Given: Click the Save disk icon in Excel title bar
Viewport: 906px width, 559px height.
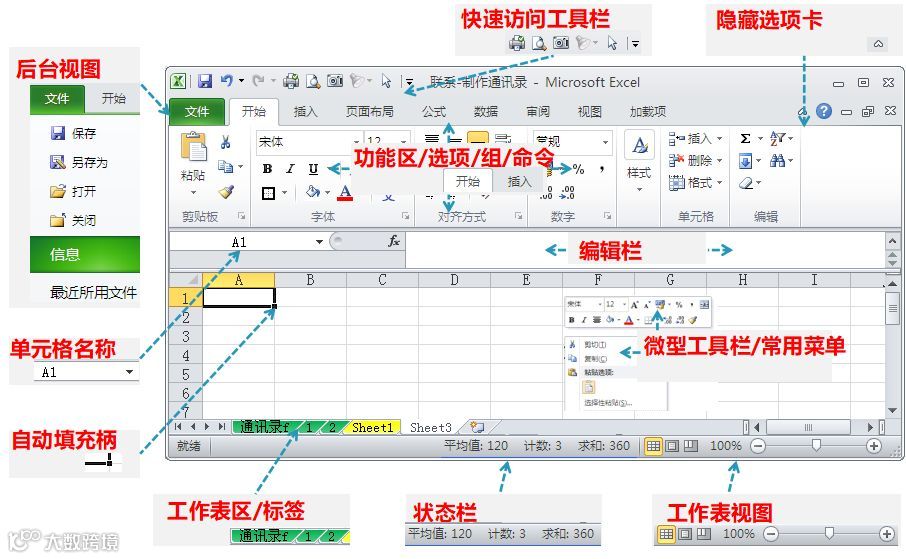Looking at the screenshot, I should (x=205, y=82).
